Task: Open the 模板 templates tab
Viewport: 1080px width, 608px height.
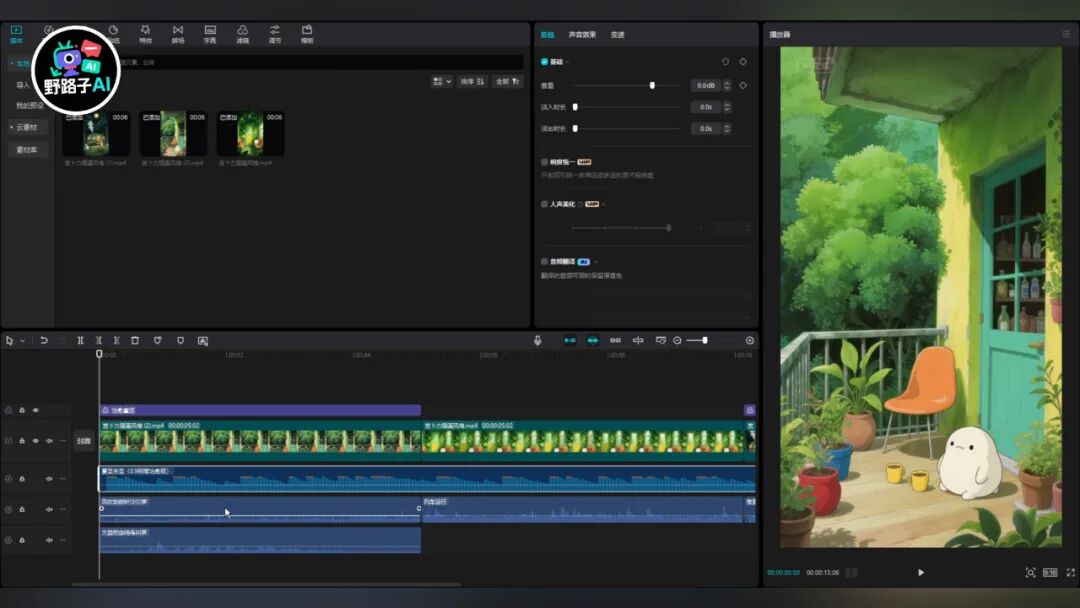Action: click(307, 34)
